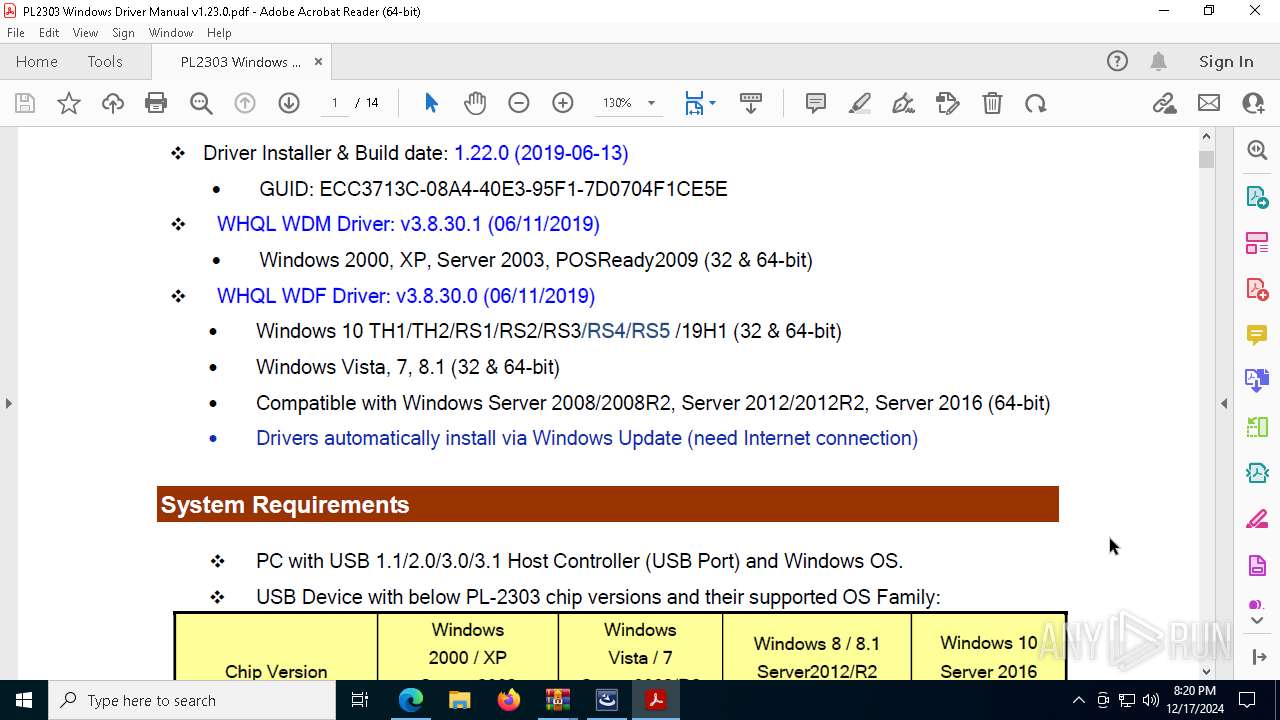Add a comment note

(816, 103)
